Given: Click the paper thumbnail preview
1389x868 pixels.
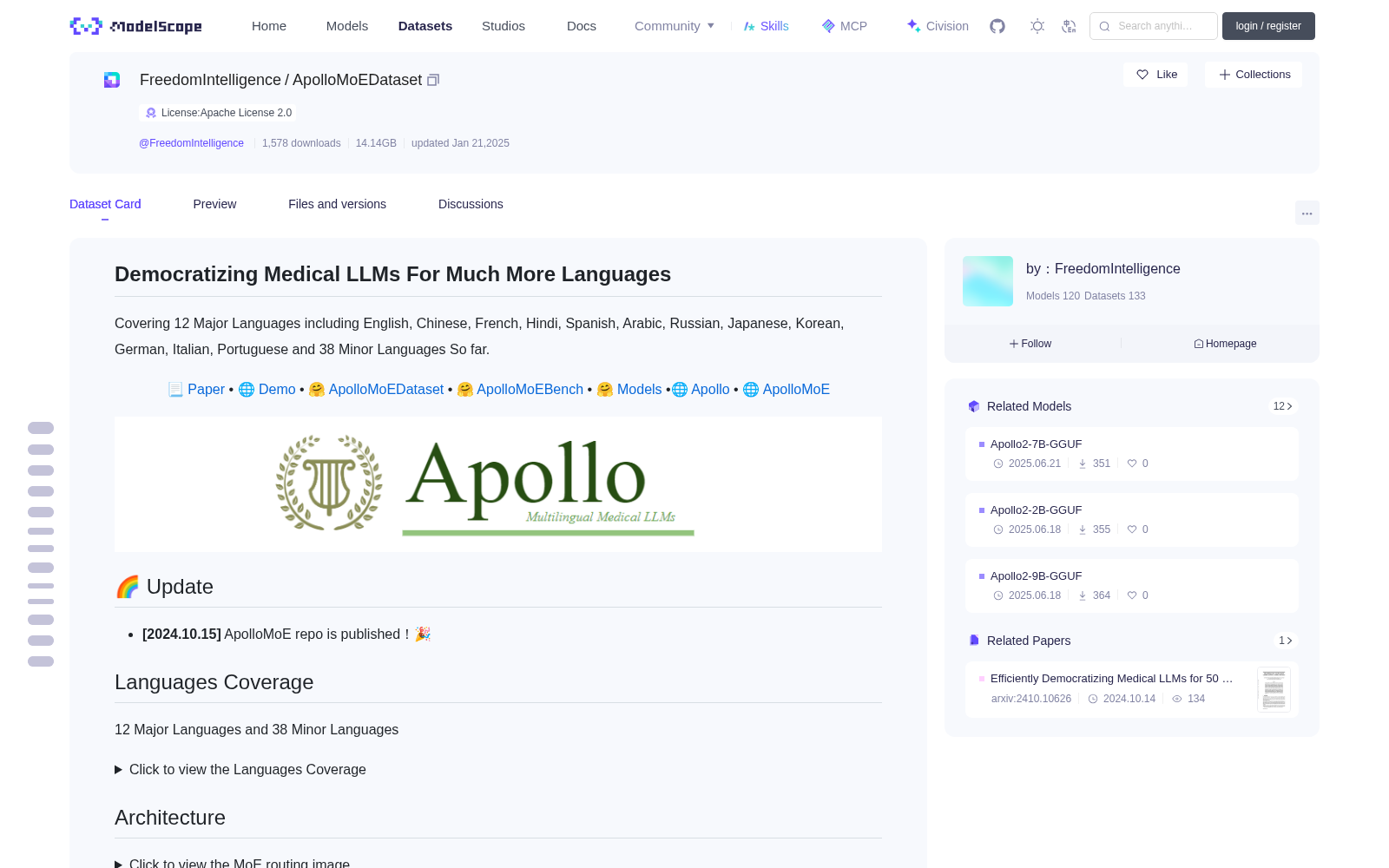Looking at the screenshot, I should (1274, 690).
